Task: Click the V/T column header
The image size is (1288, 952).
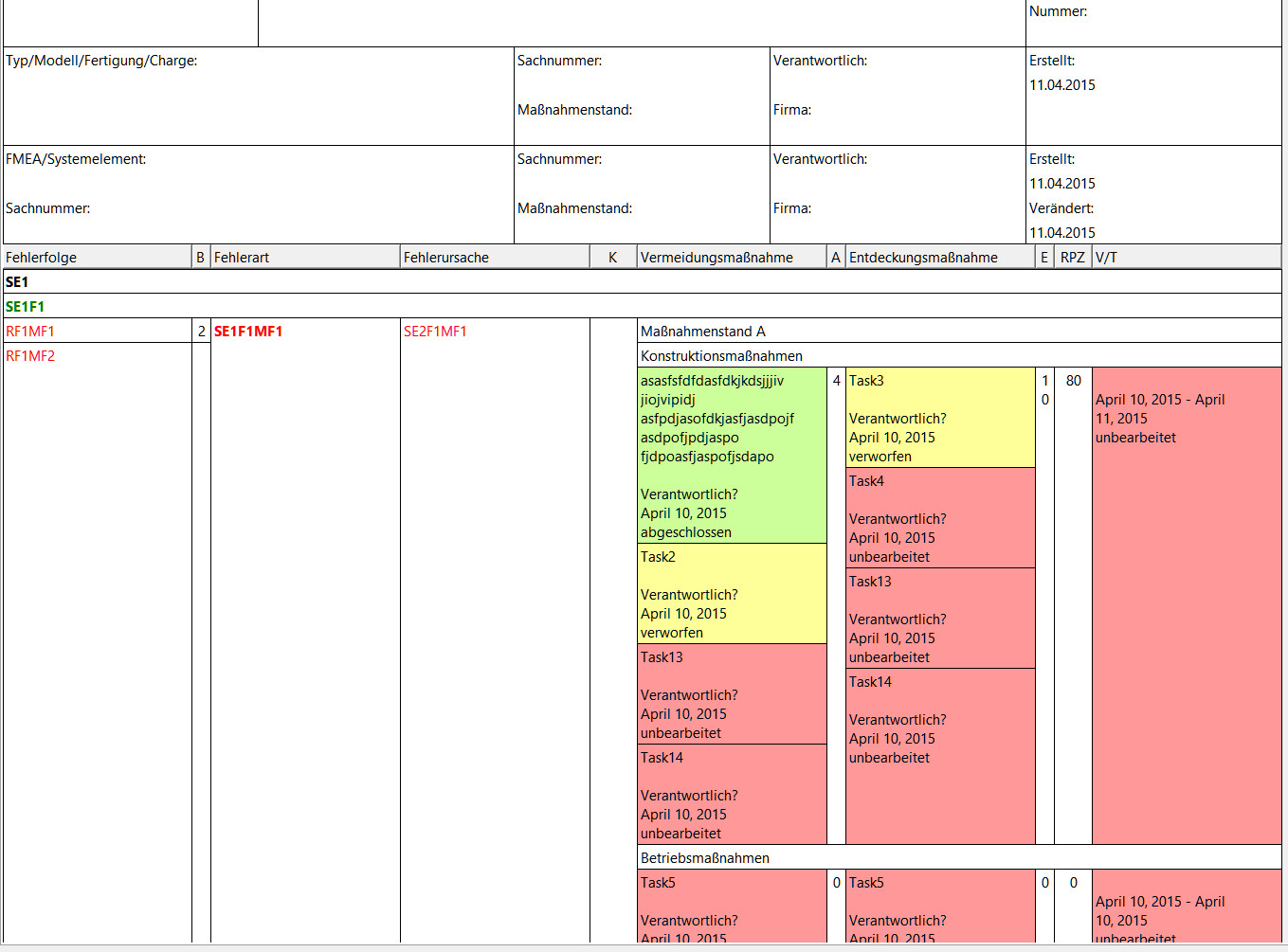Action: [x=1187, y=258]
